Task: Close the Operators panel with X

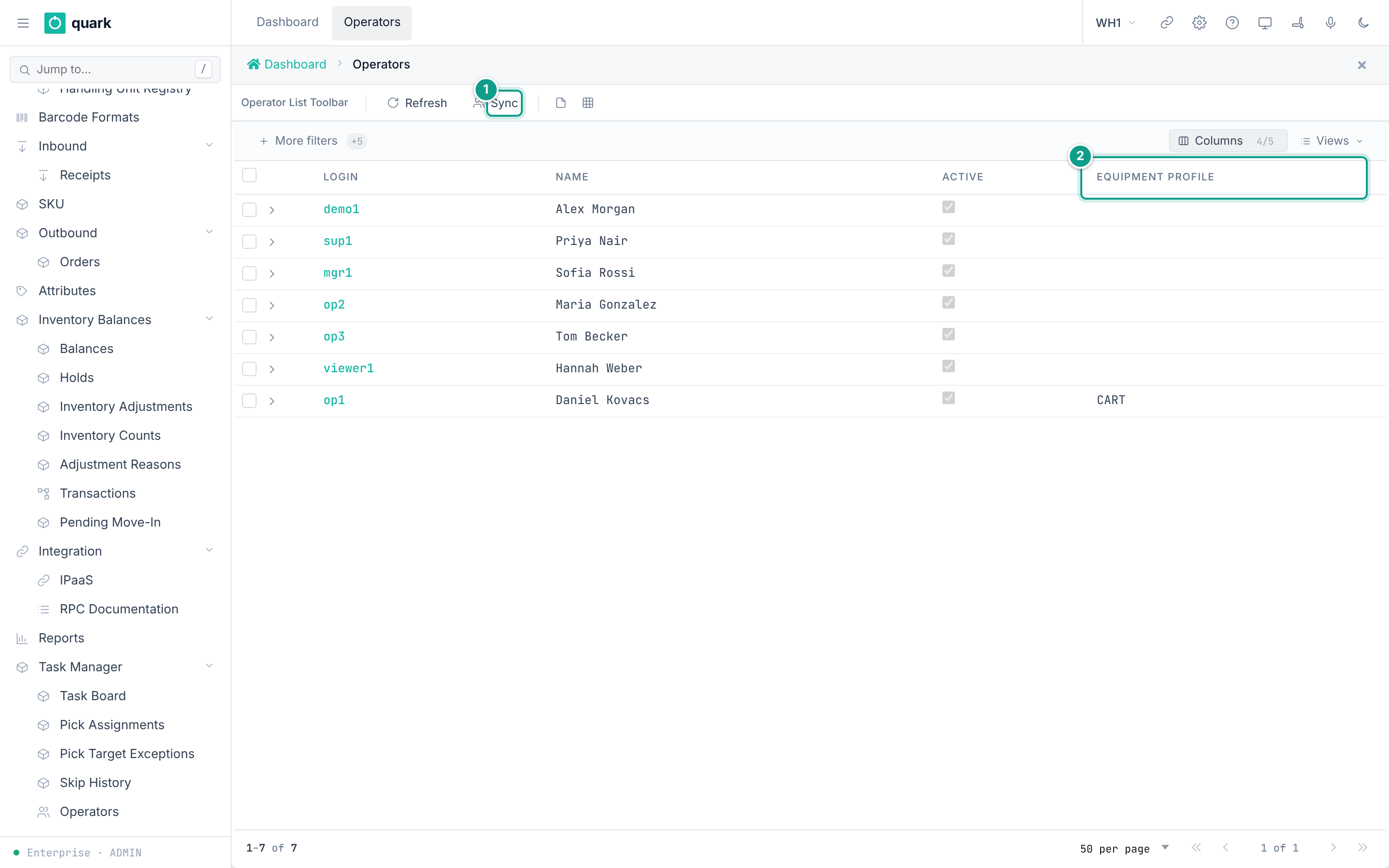Action: coord(1362,65)
